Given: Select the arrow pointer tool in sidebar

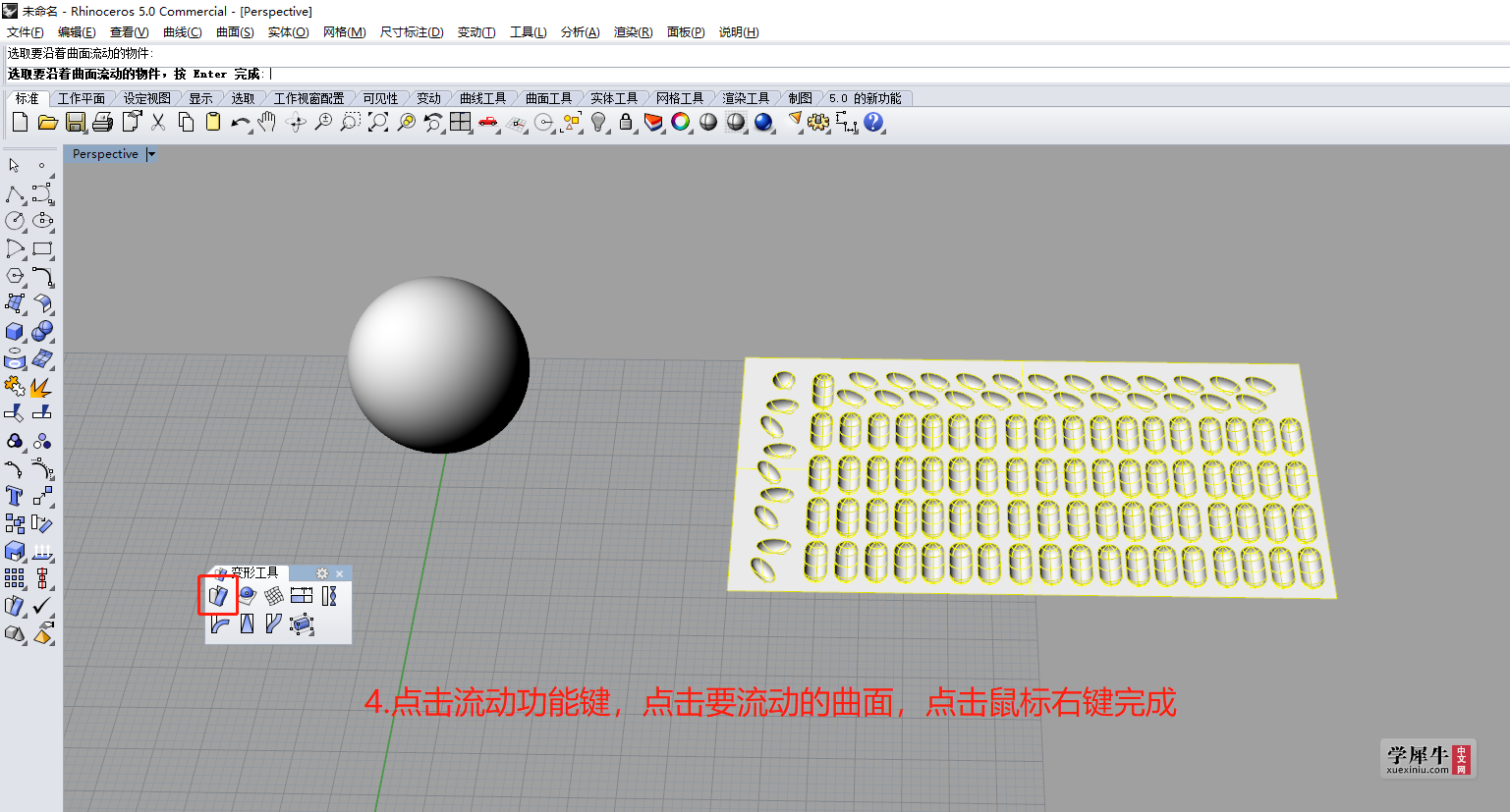Looking at the screenshot, I should [x=15, y=166].
